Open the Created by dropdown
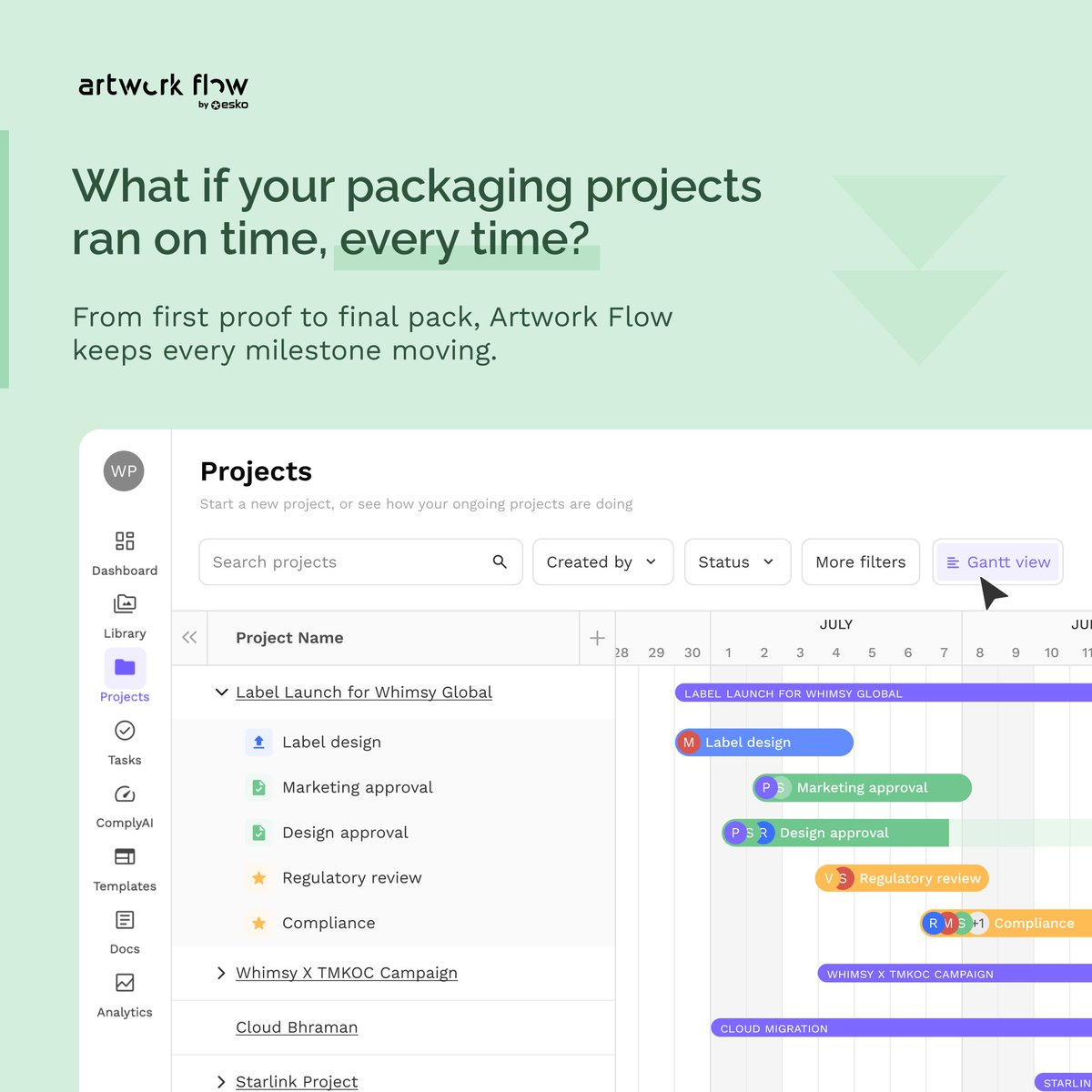This screenshot has width=1092, height=1092. tap(602, 561)
